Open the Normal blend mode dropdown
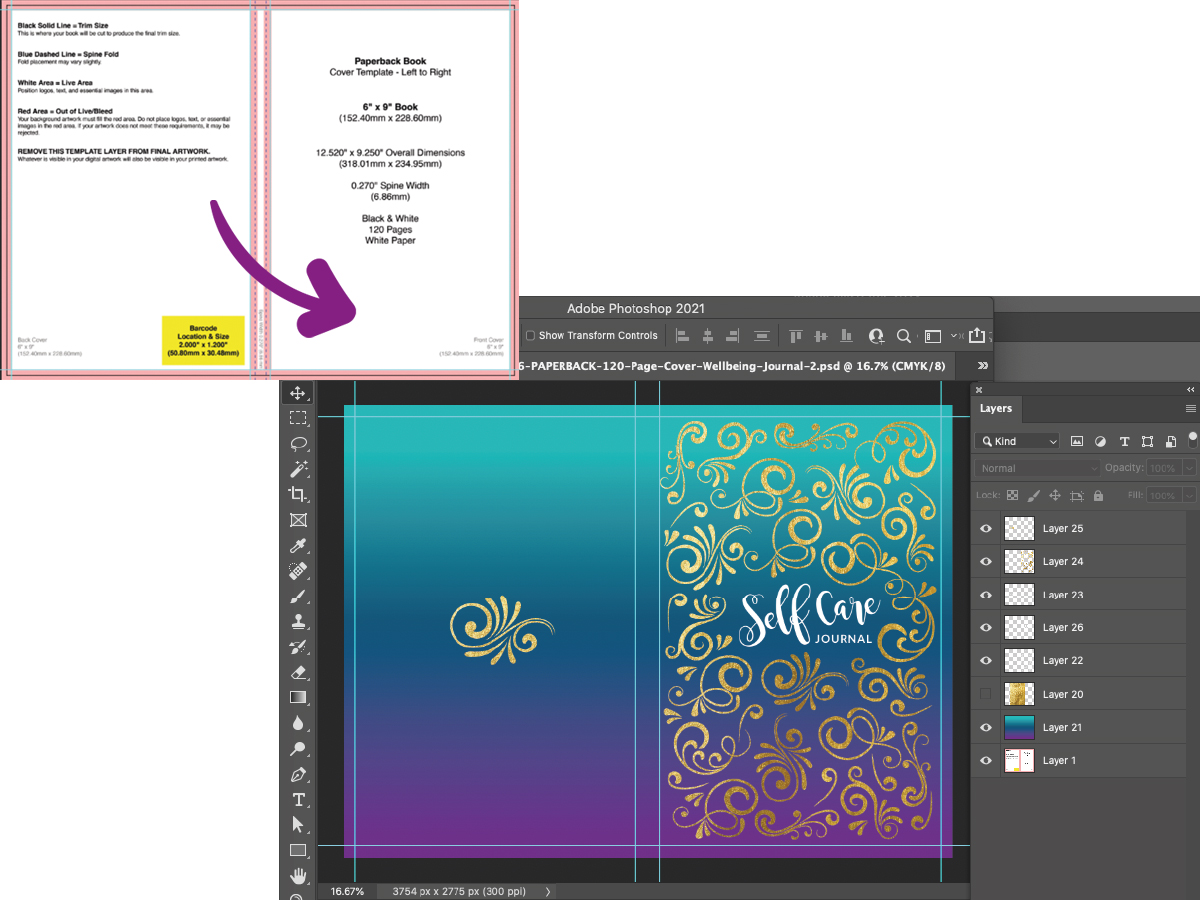This screenshot has height=900, width=1200. pos(1037,468)
